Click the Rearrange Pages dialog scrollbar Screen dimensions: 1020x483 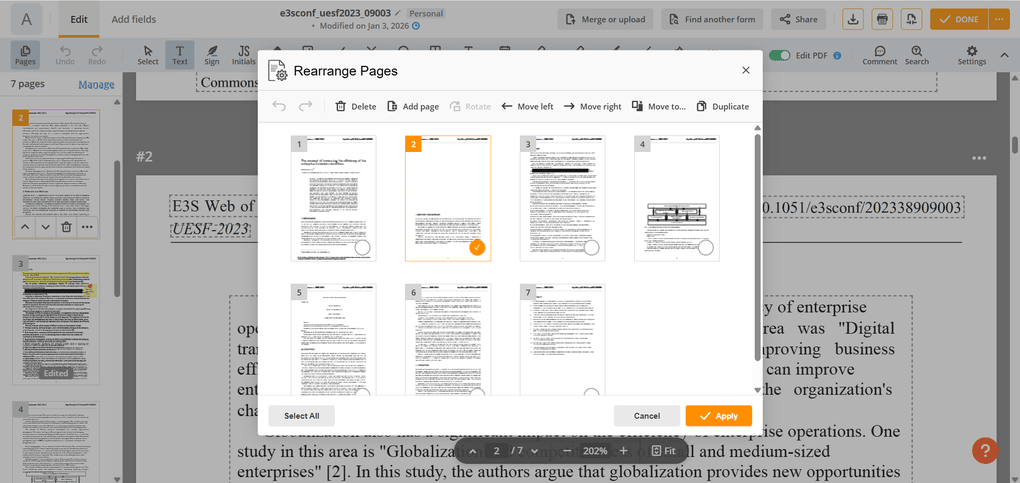[x=757, y=247]
